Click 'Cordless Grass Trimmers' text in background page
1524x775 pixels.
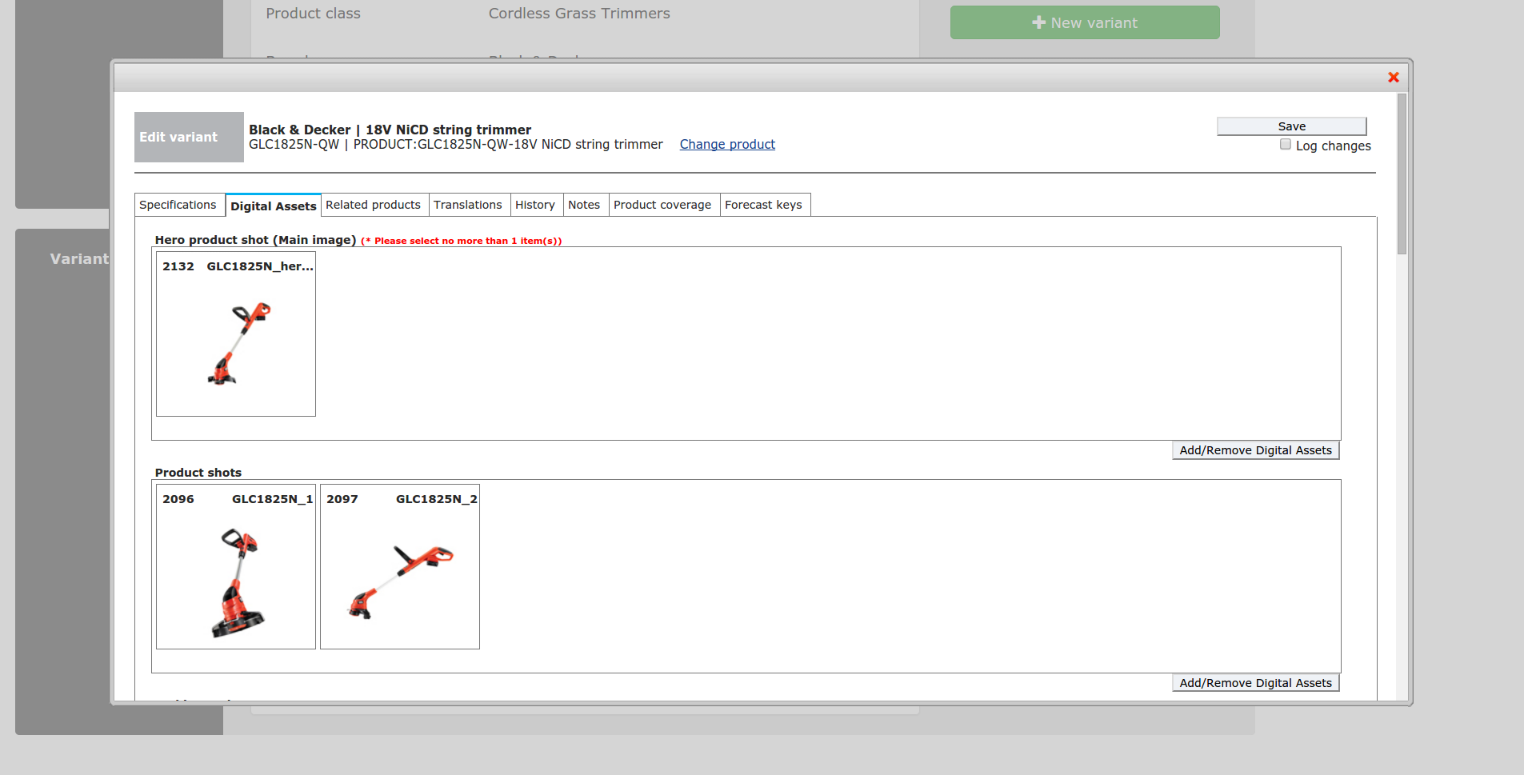pyautogui.click(x=579, y=14)
